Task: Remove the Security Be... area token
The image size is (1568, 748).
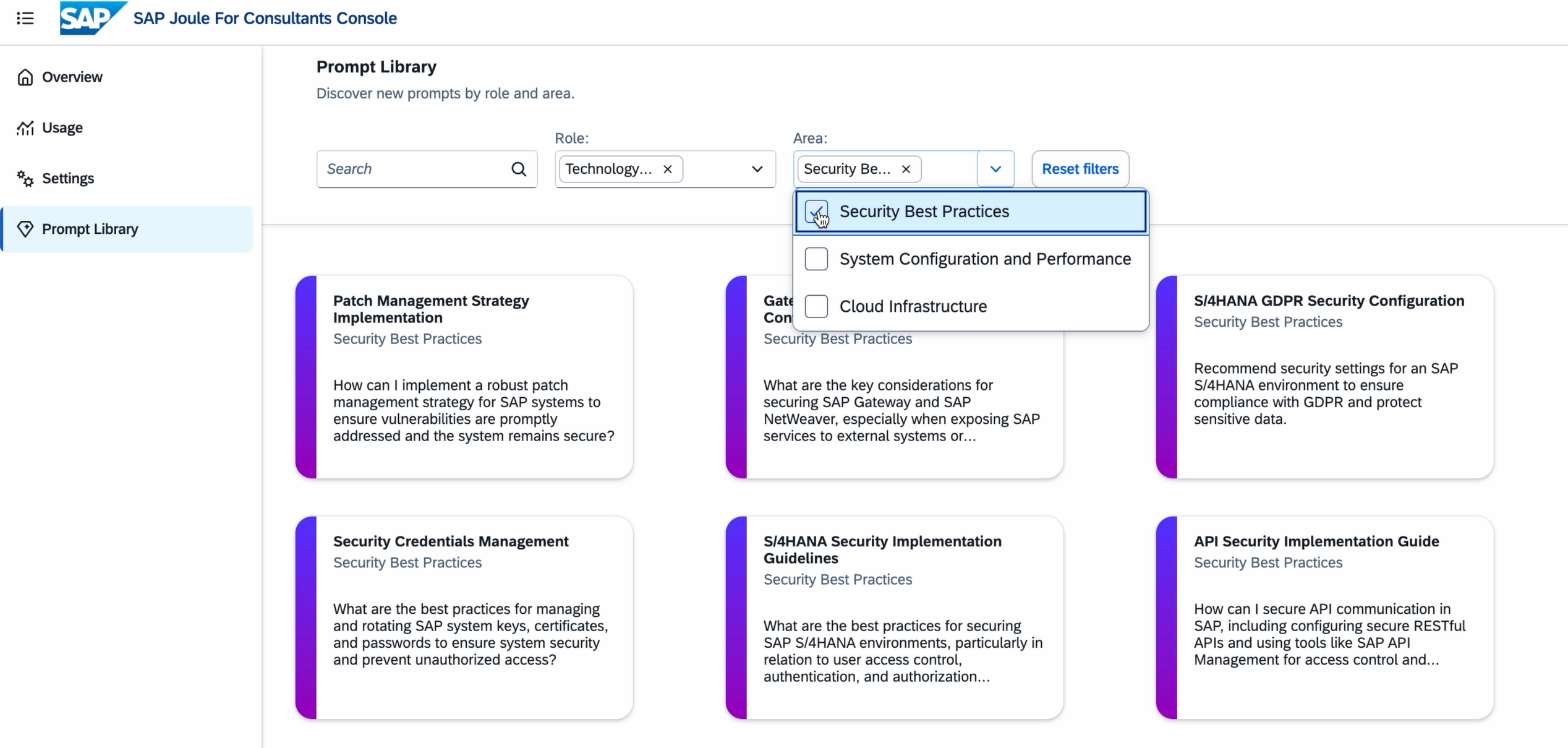Action: pyautogui.click(x=906, y=169)
